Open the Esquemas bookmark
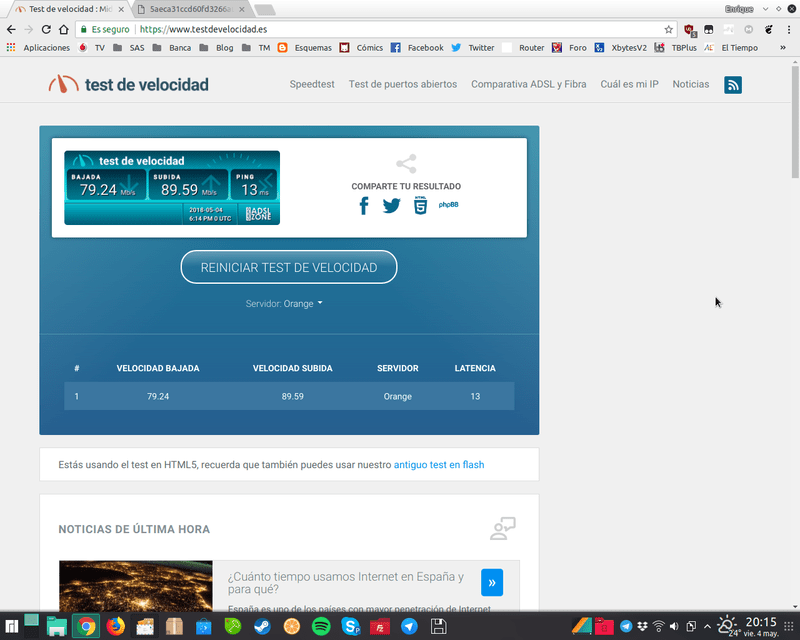 pos(305,47)
